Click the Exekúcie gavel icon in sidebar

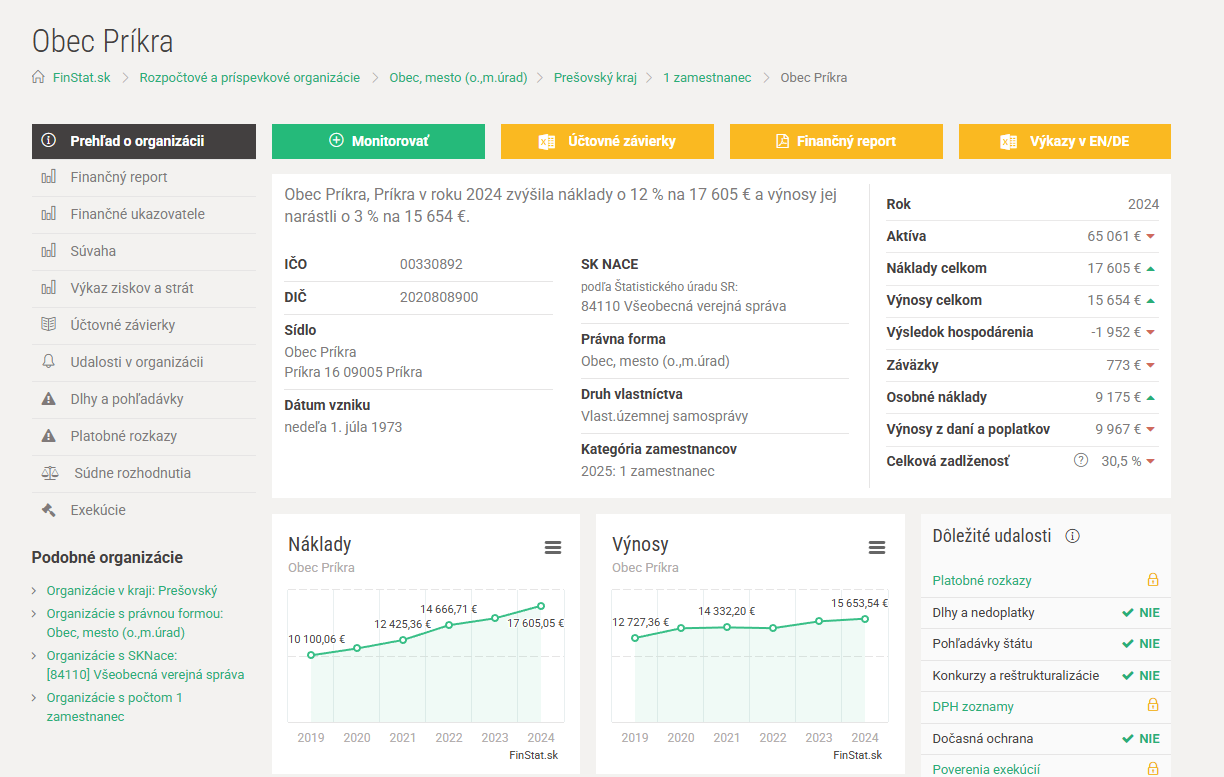[x=48, y=510]
